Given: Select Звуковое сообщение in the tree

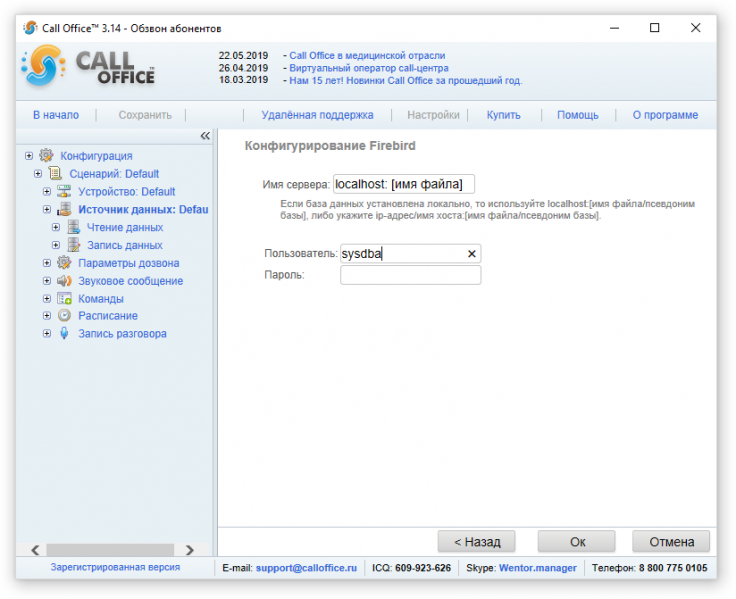Looking at the screenshot, I should tap(130, 281).
